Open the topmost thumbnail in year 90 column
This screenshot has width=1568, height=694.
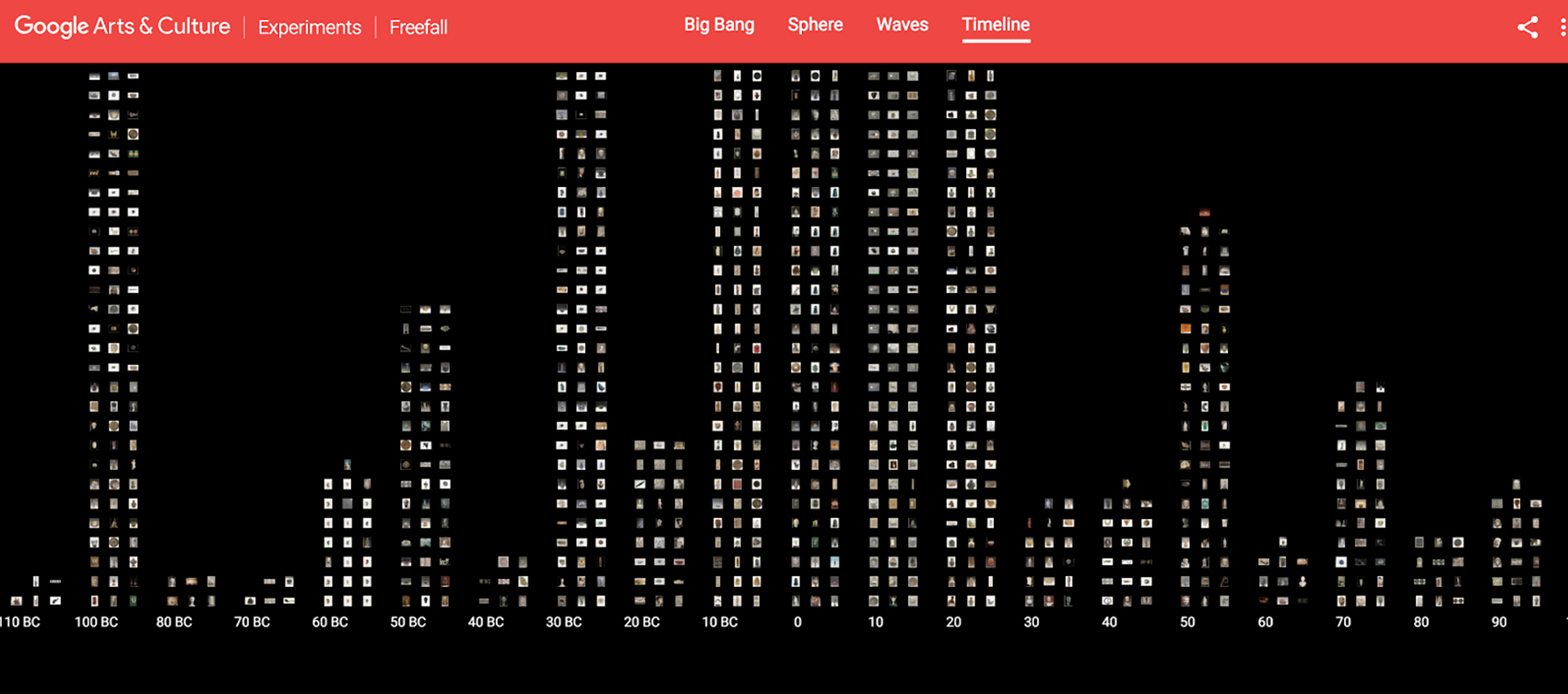pyautogui.click(x=1516, y=484)
